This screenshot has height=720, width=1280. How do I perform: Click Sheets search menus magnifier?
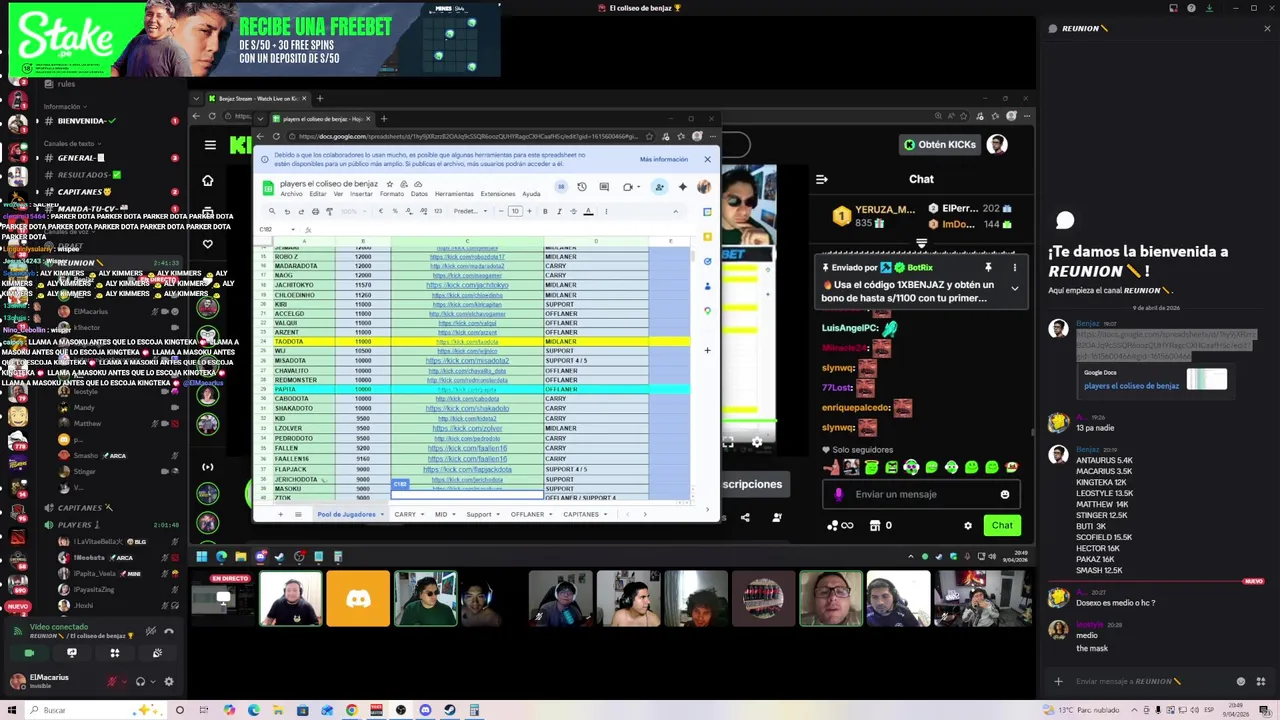pos(272,211)
